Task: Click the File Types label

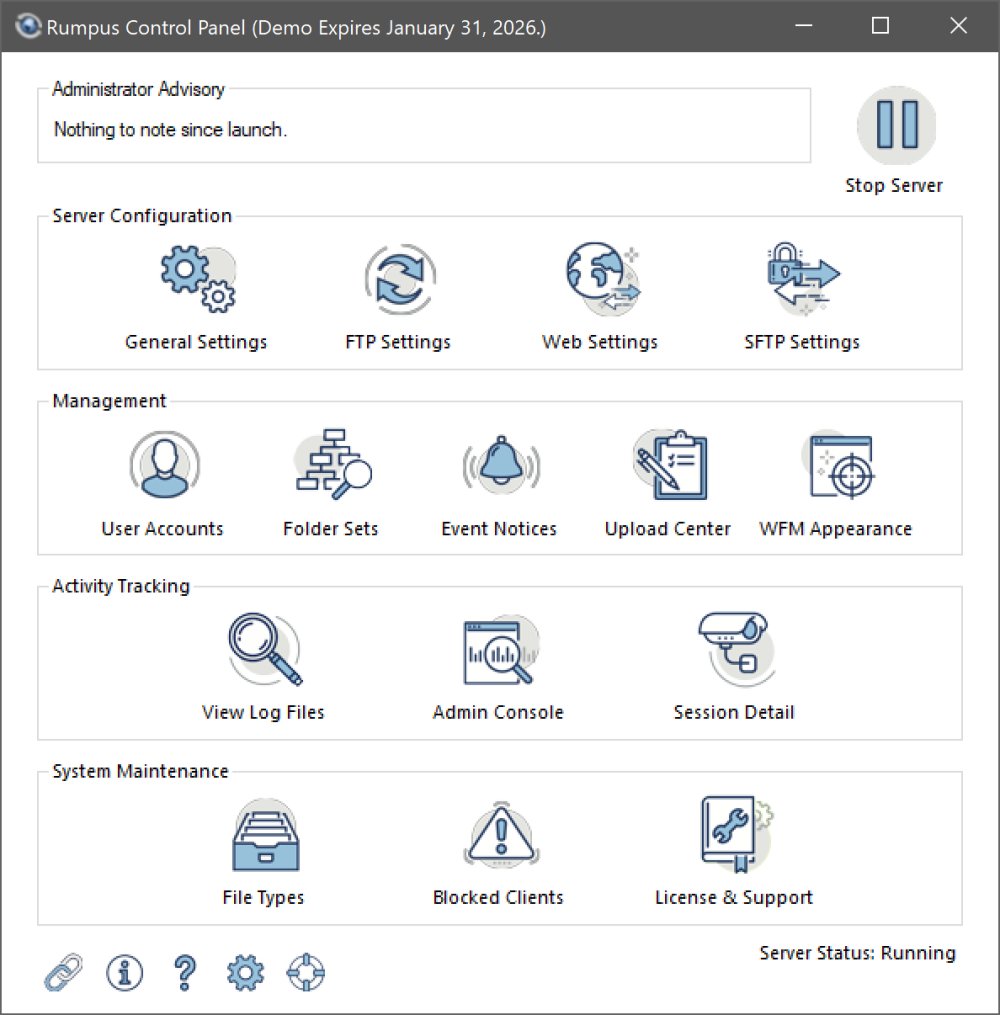Action: (x=263, y=898)
